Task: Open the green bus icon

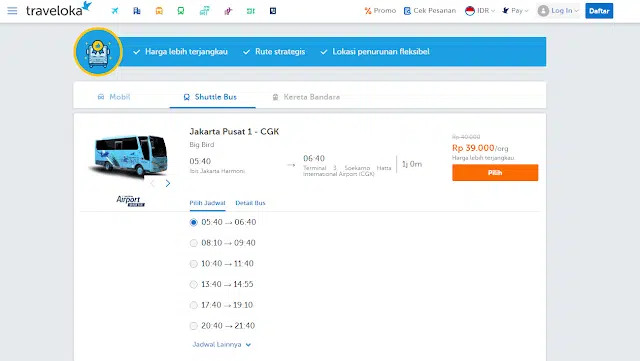Action: point(181,11)
